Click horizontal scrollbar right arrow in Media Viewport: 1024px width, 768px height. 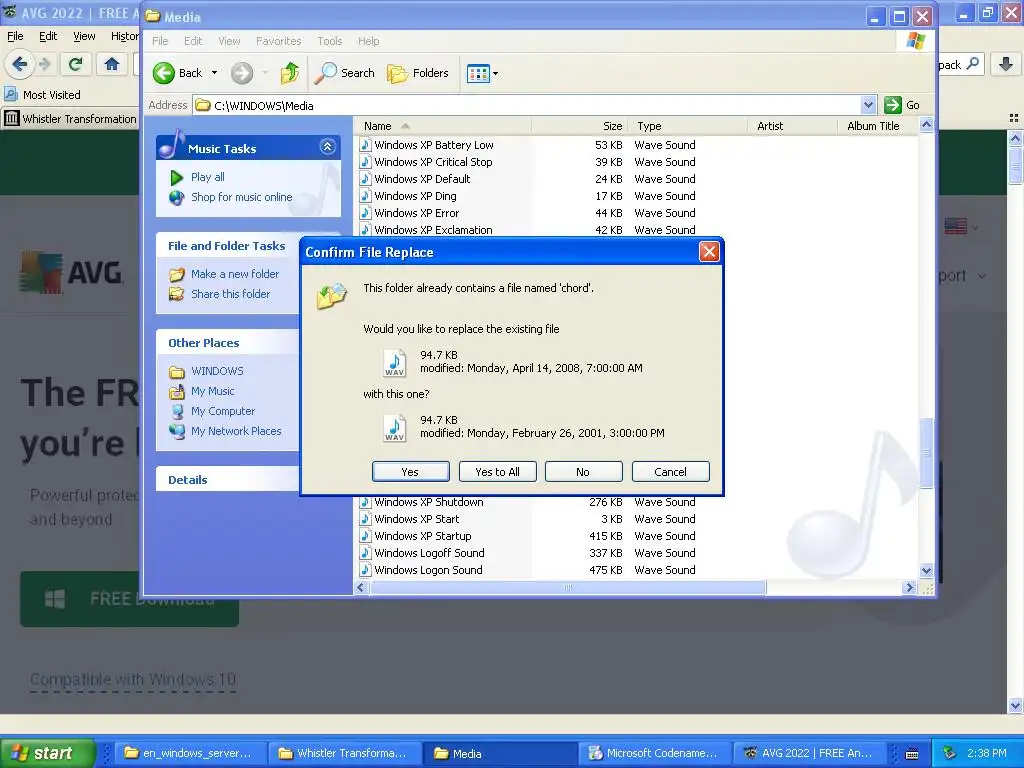coord(908,588)
